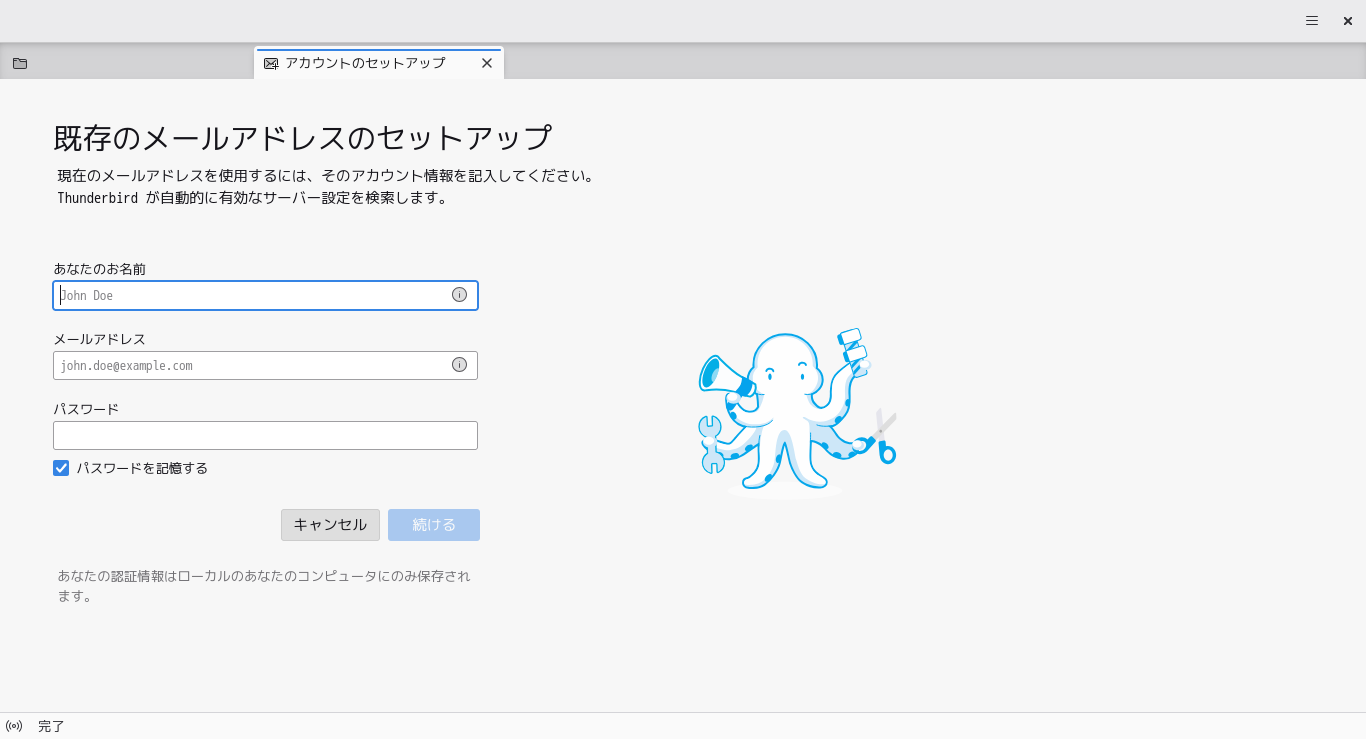Select the アカウントのセットアップ tab
The height and width of the screenshot is (739, 1366).
[379, 63]
